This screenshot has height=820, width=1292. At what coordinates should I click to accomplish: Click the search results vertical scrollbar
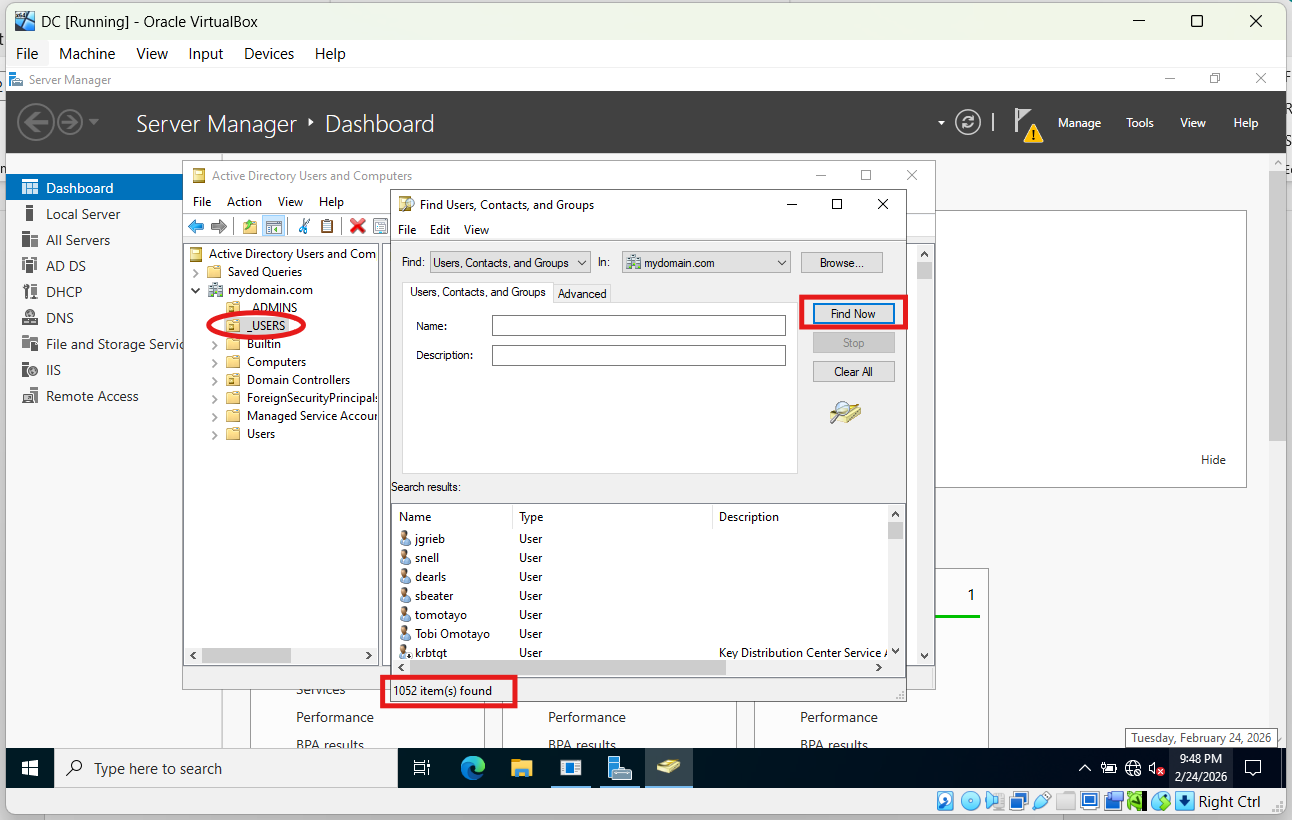[x=895, y=584]
